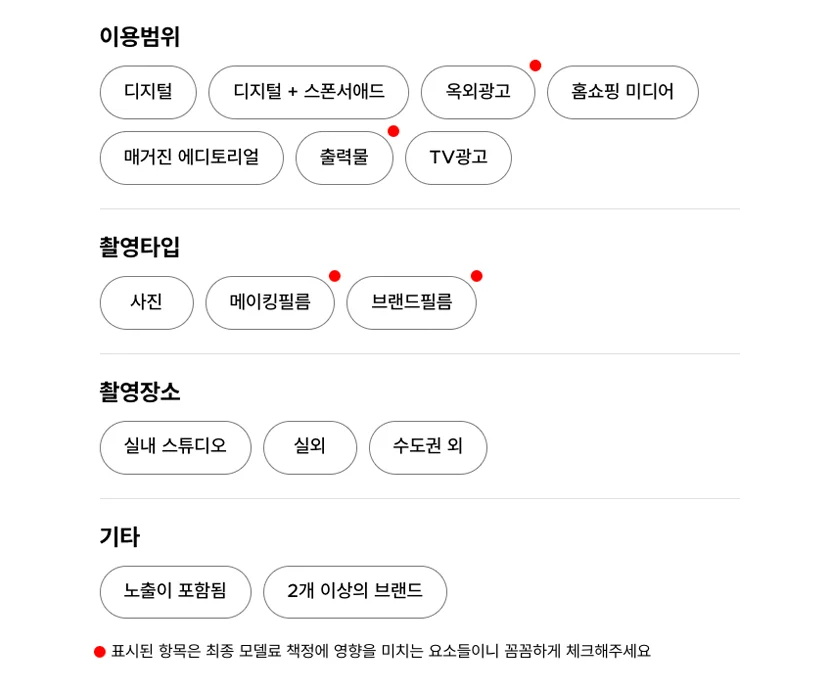Click the red dot on 브랜드필름

tap(476, 276)
